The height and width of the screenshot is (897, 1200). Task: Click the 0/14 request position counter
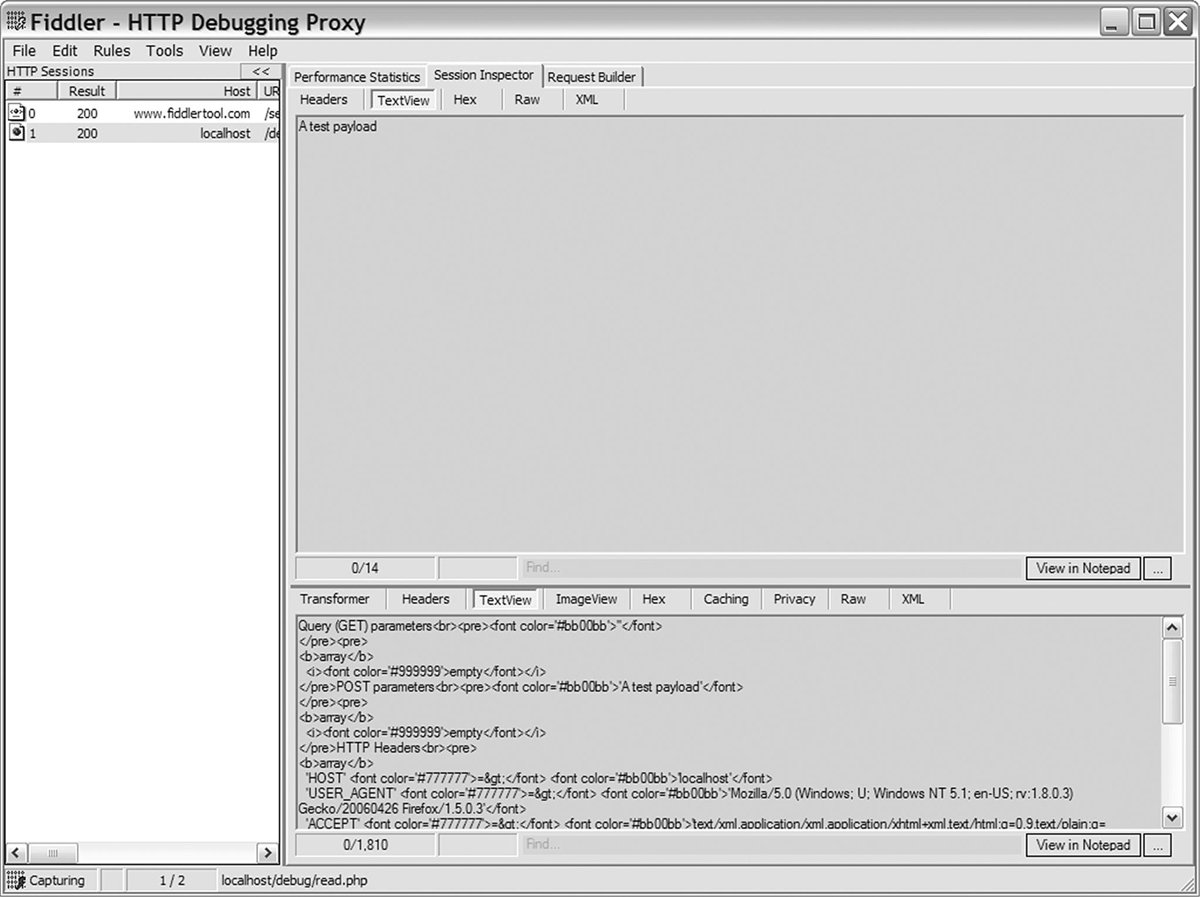pyautogui.click(x=365, y=568)
